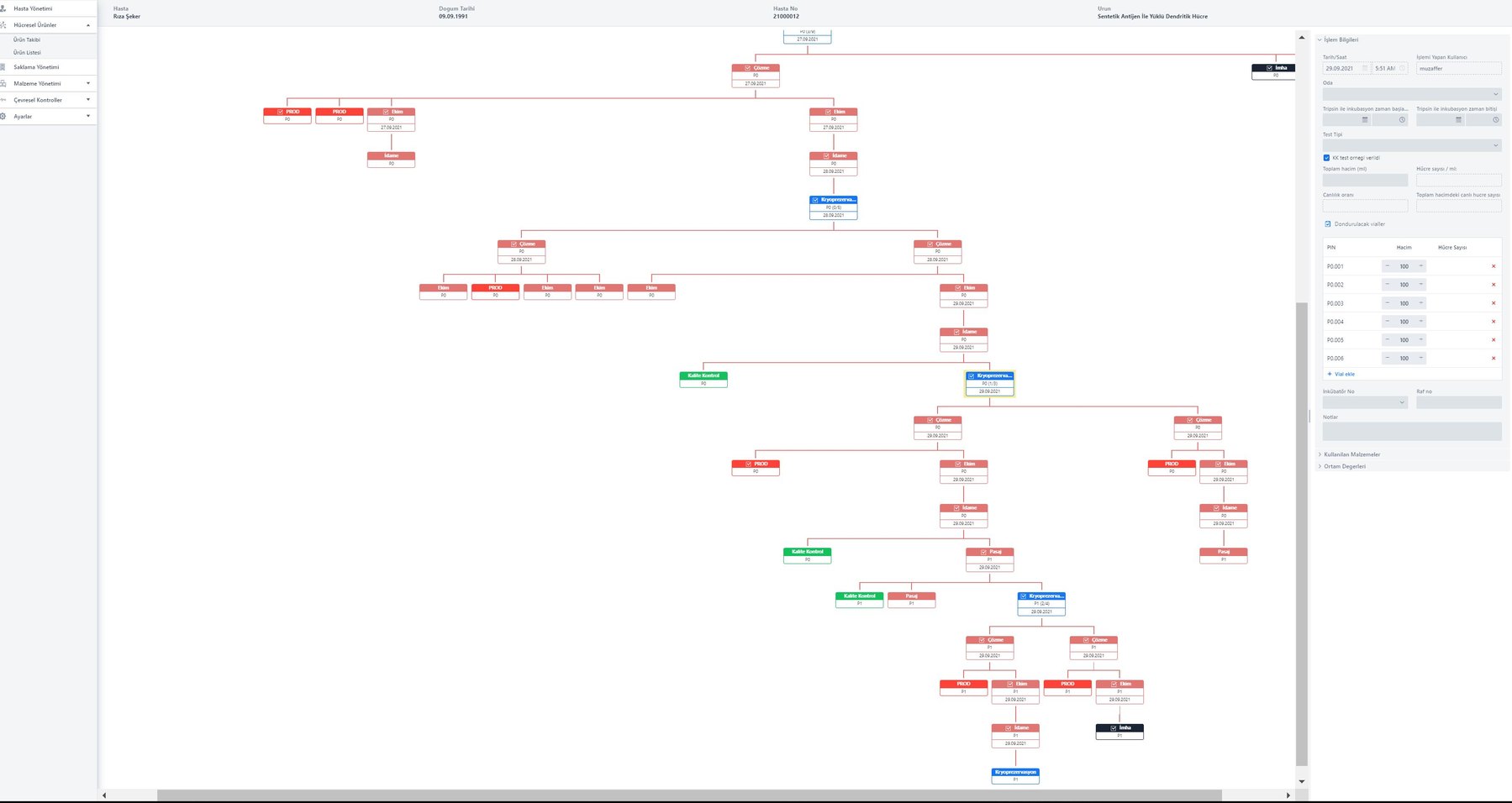
Task: Decrease Hacim of vial P0.005
Action: click(1387, 340)
